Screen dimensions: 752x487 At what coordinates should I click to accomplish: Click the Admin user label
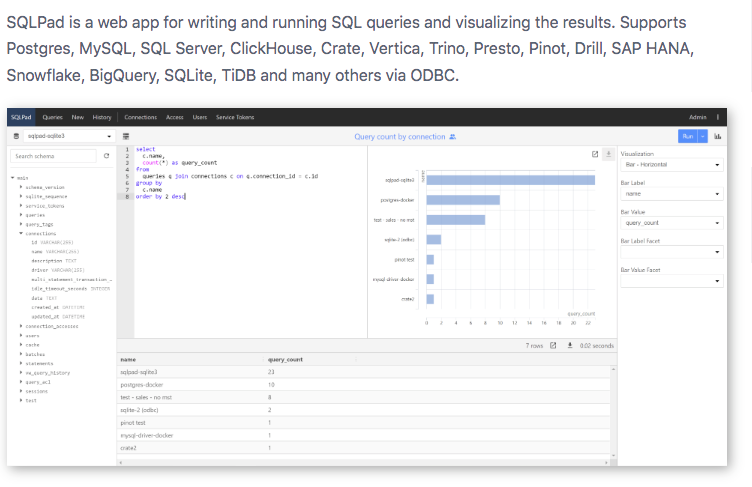(x=698, y=117)
